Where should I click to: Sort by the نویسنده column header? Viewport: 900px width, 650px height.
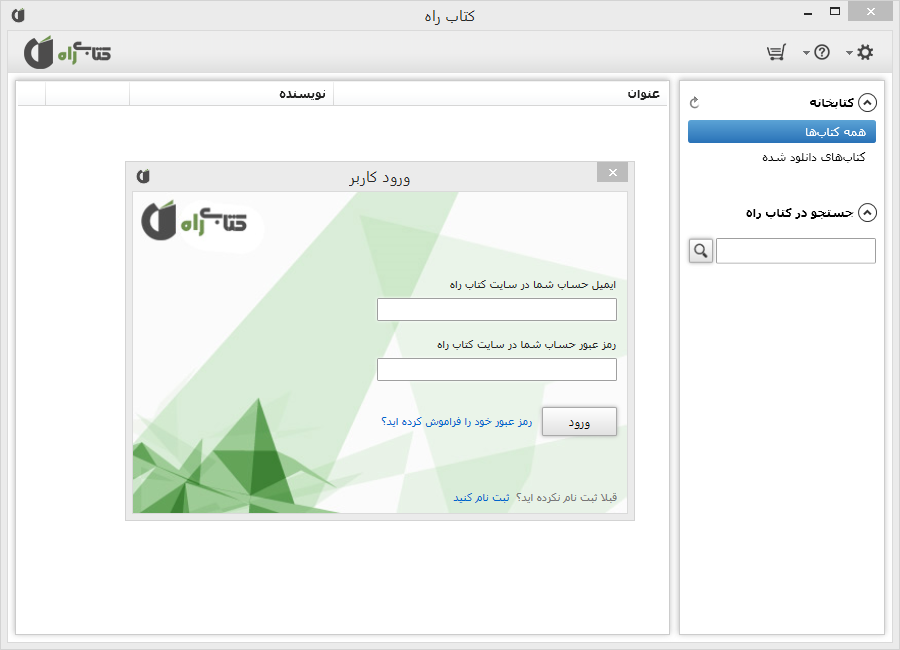231,94
